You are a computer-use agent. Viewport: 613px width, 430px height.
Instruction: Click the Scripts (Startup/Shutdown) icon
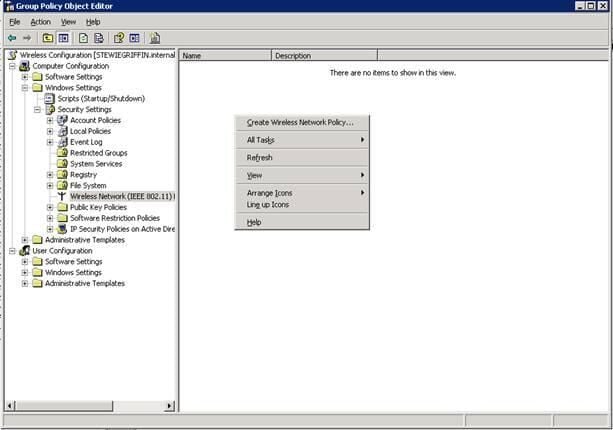coord(50,99)
